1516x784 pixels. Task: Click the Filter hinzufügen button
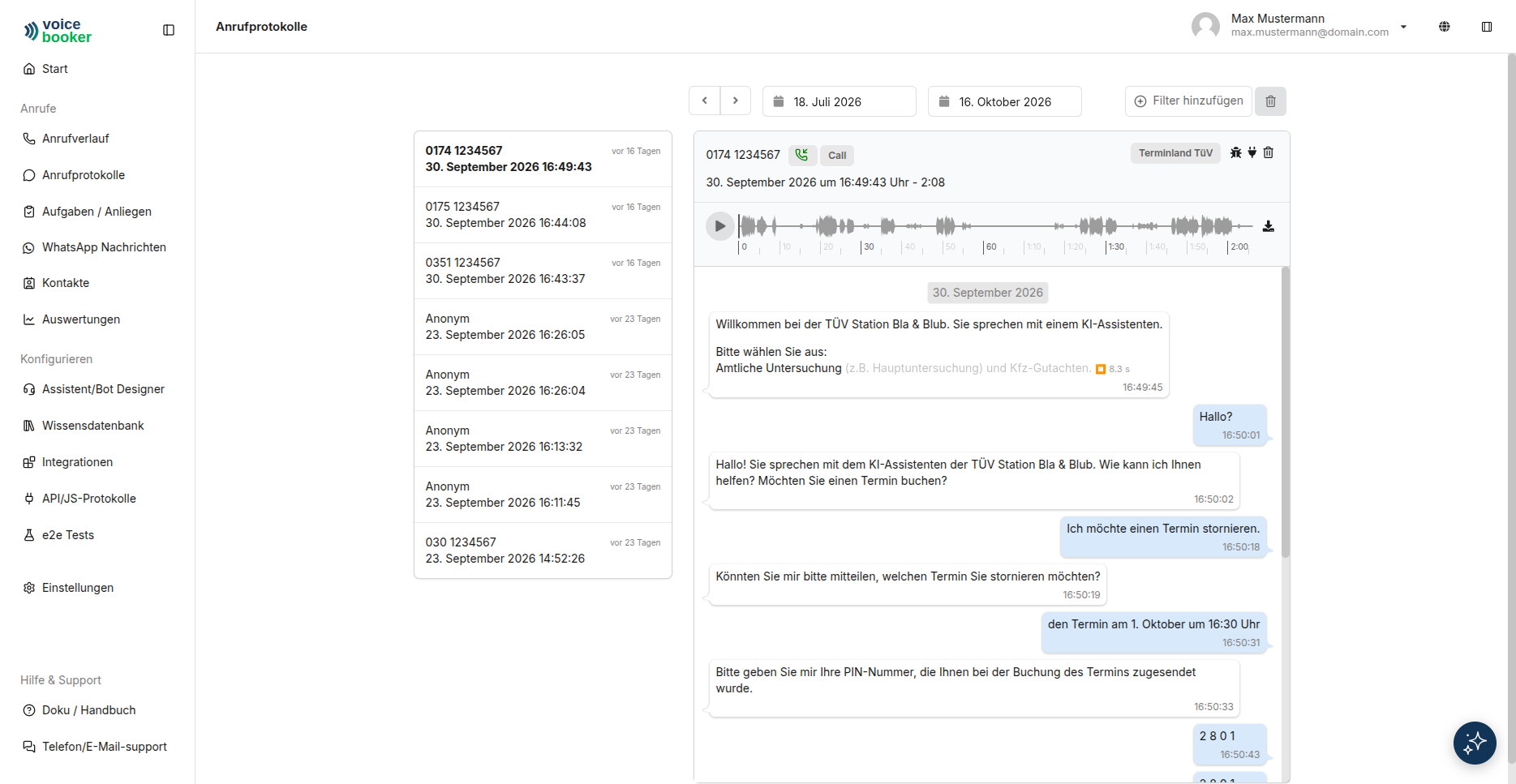coord(1188,101)
